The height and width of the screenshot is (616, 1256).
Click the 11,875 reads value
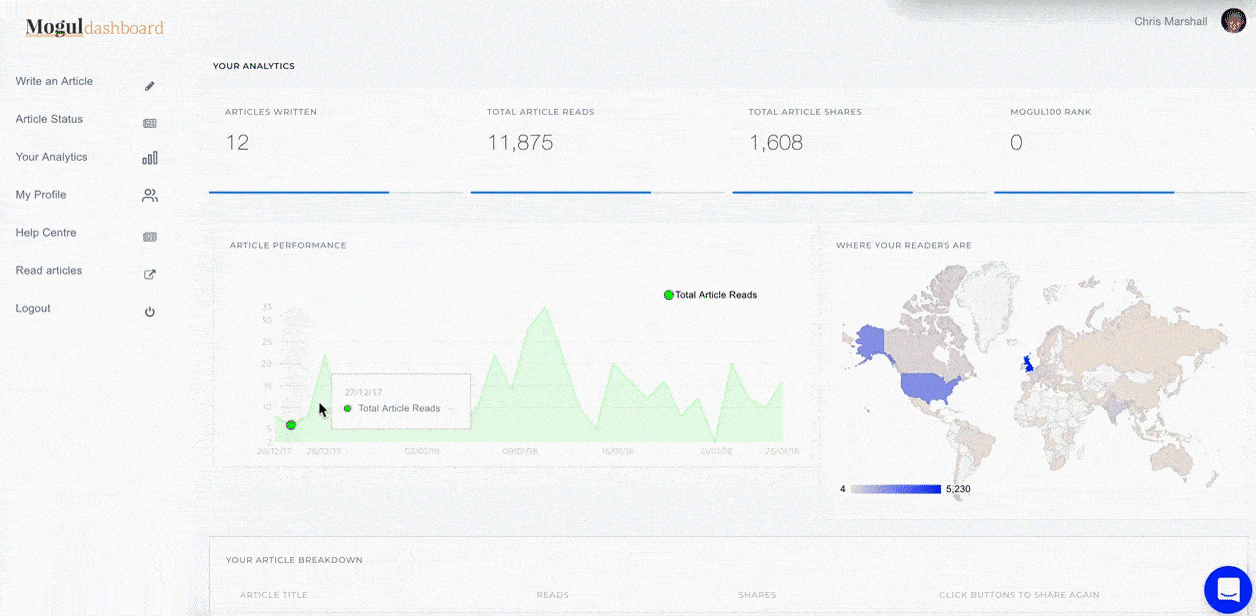520,143
